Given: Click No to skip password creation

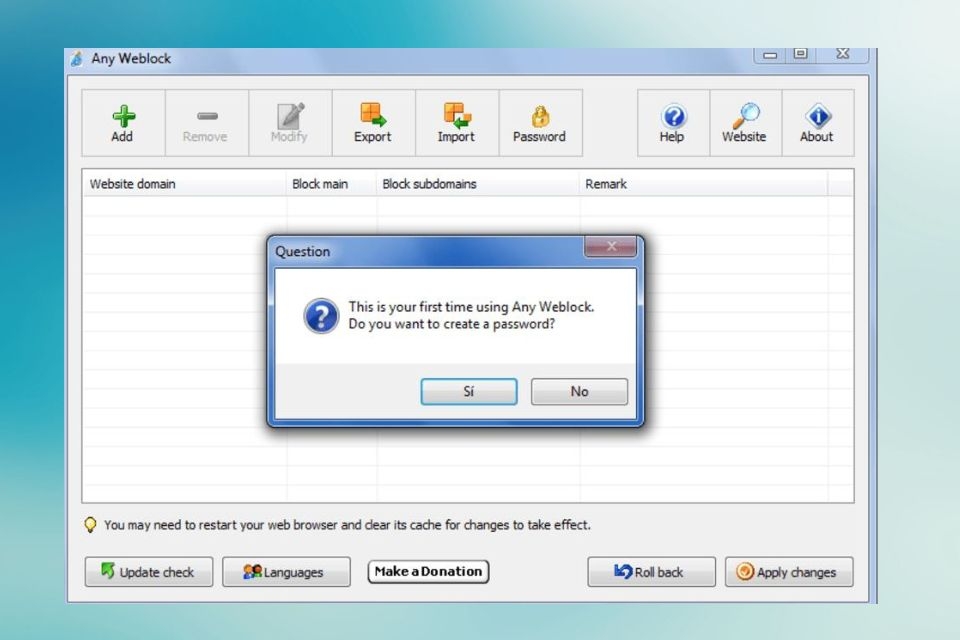Looking at the screenshot, I should tap(579, 391).
